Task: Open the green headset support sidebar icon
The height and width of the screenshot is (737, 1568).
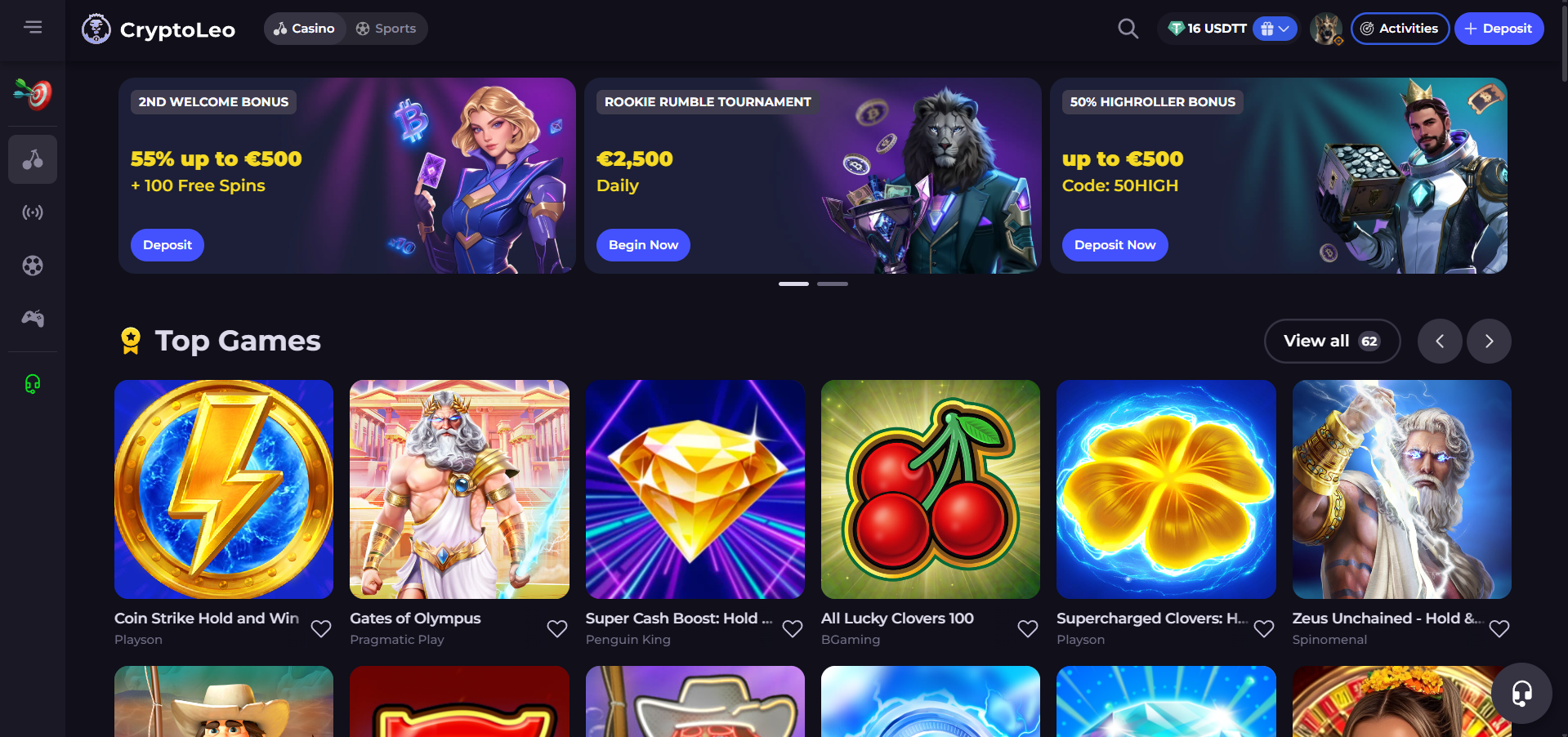Action: point(33,384)
